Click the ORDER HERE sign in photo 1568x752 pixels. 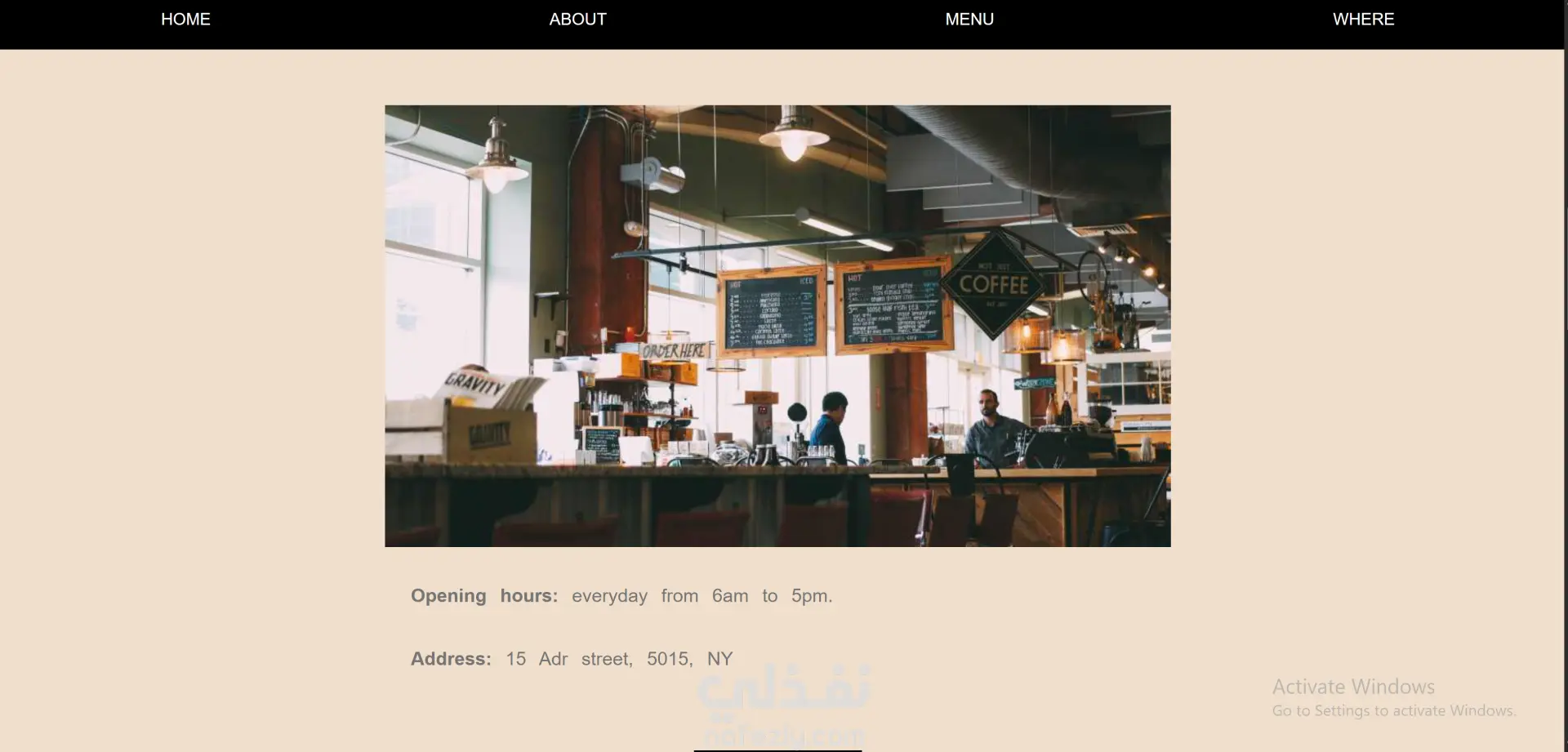tap(675, 351)
